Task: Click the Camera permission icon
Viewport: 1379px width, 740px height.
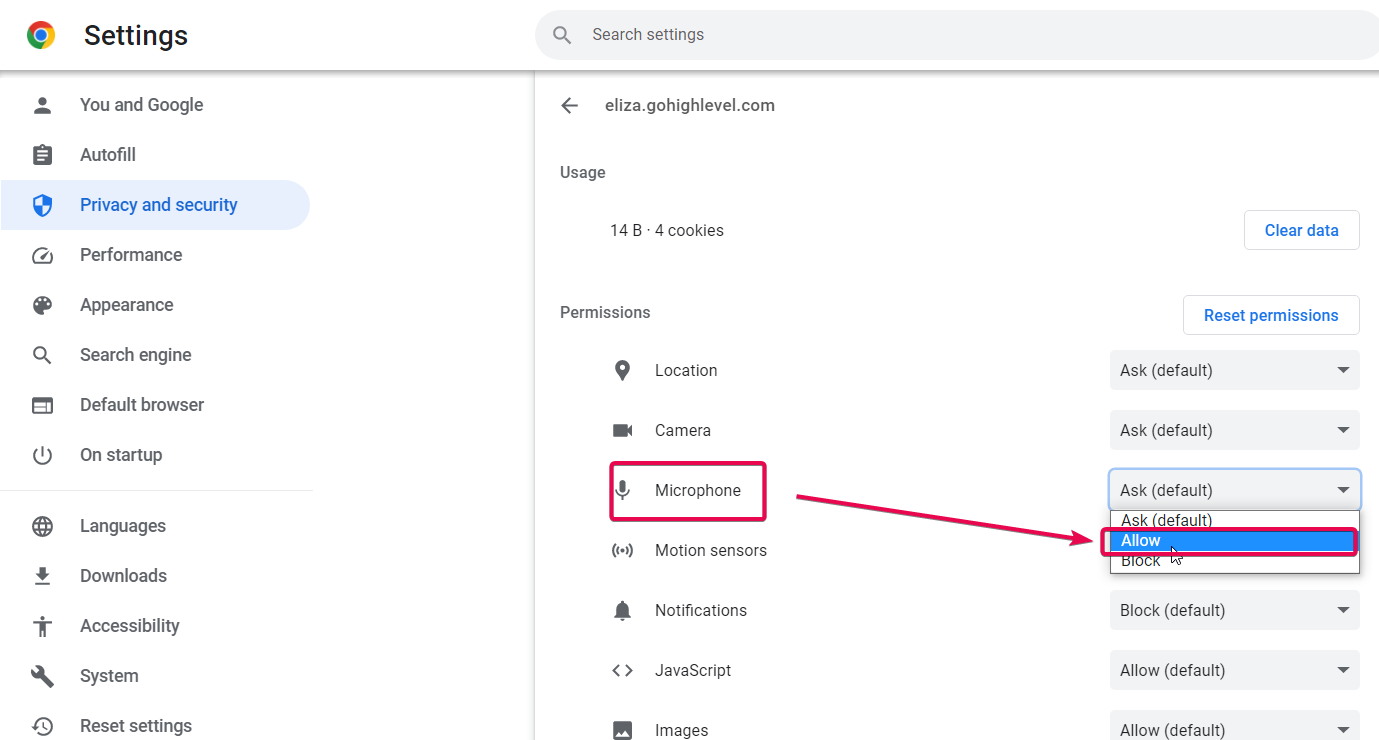Action: point(622,430)
